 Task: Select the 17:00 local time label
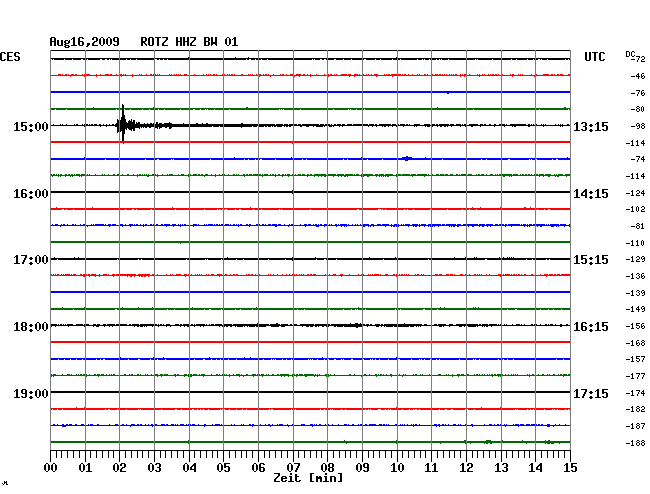30,260
